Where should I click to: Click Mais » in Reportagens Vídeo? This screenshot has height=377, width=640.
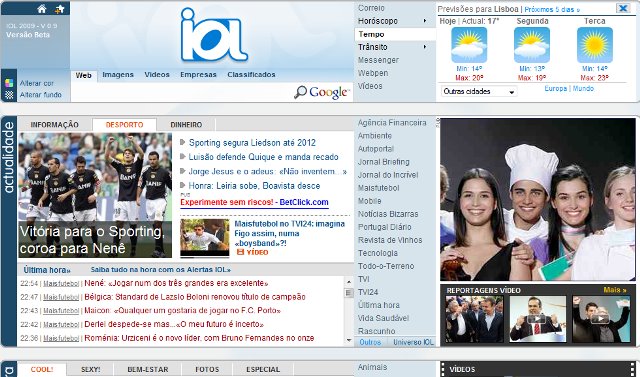point(615,290)
